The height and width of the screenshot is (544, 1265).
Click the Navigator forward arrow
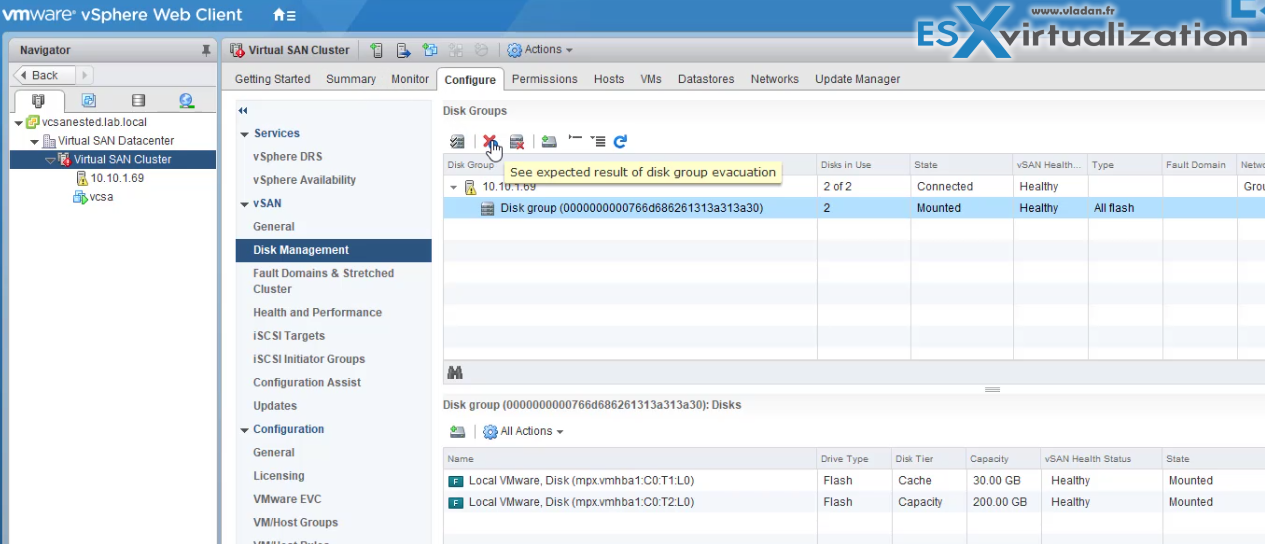(x=83, y=75)
